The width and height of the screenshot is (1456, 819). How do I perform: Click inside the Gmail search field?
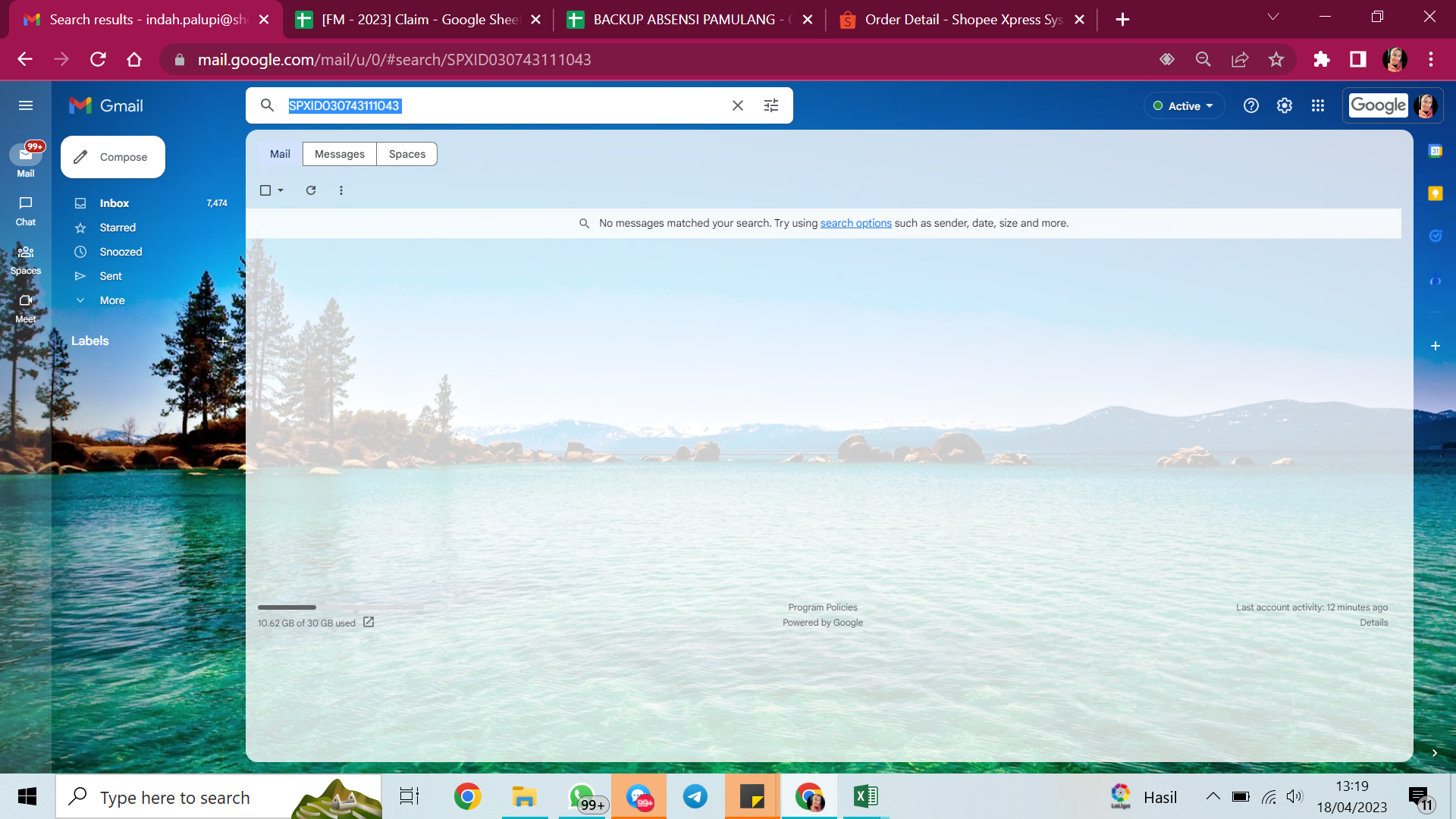(531, 105)
